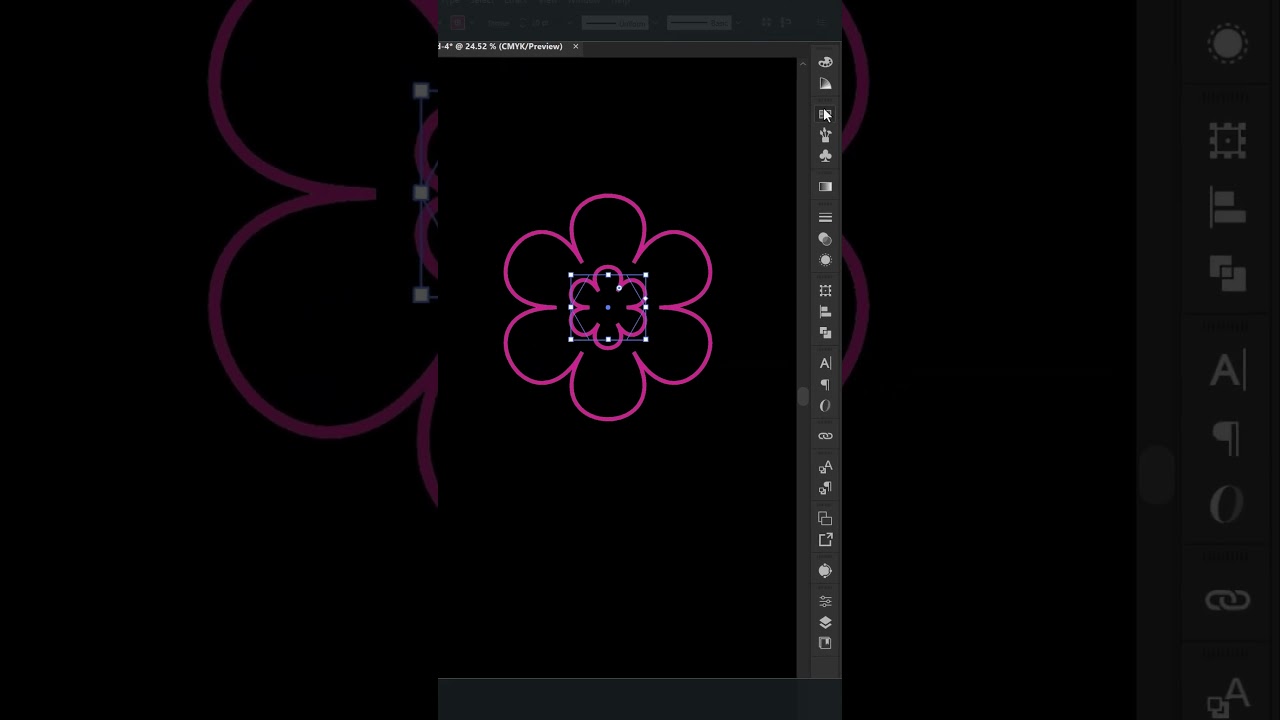The image size is (1280, 720).
Task: Open the Libraries panel icon
Action: tap(825, 643)
